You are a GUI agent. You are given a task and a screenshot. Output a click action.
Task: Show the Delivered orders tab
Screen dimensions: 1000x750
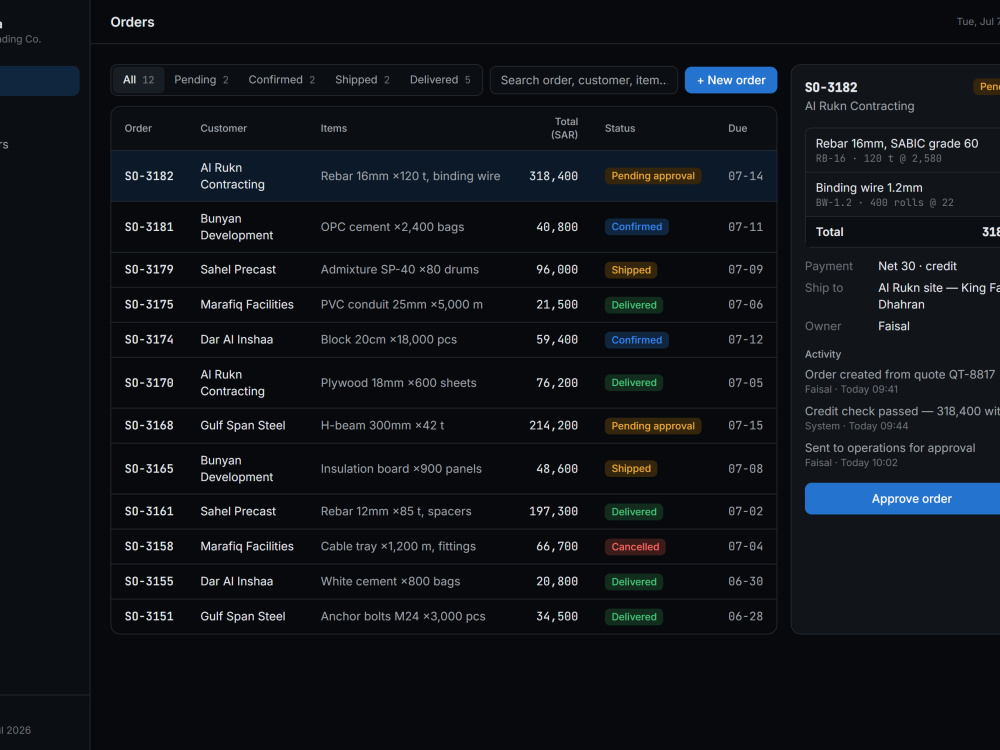tap(440, 80)
